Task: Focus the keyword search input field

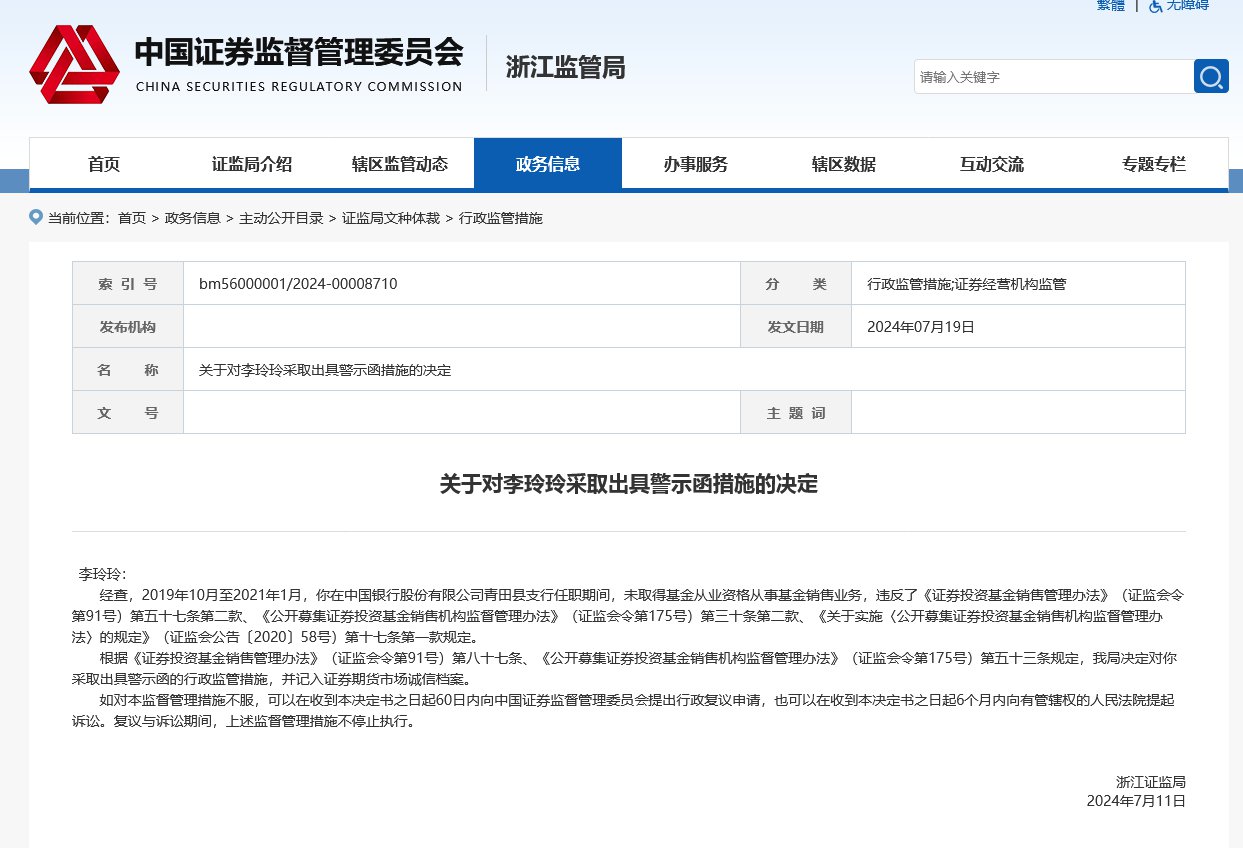Action: (x=1053, y=76)
